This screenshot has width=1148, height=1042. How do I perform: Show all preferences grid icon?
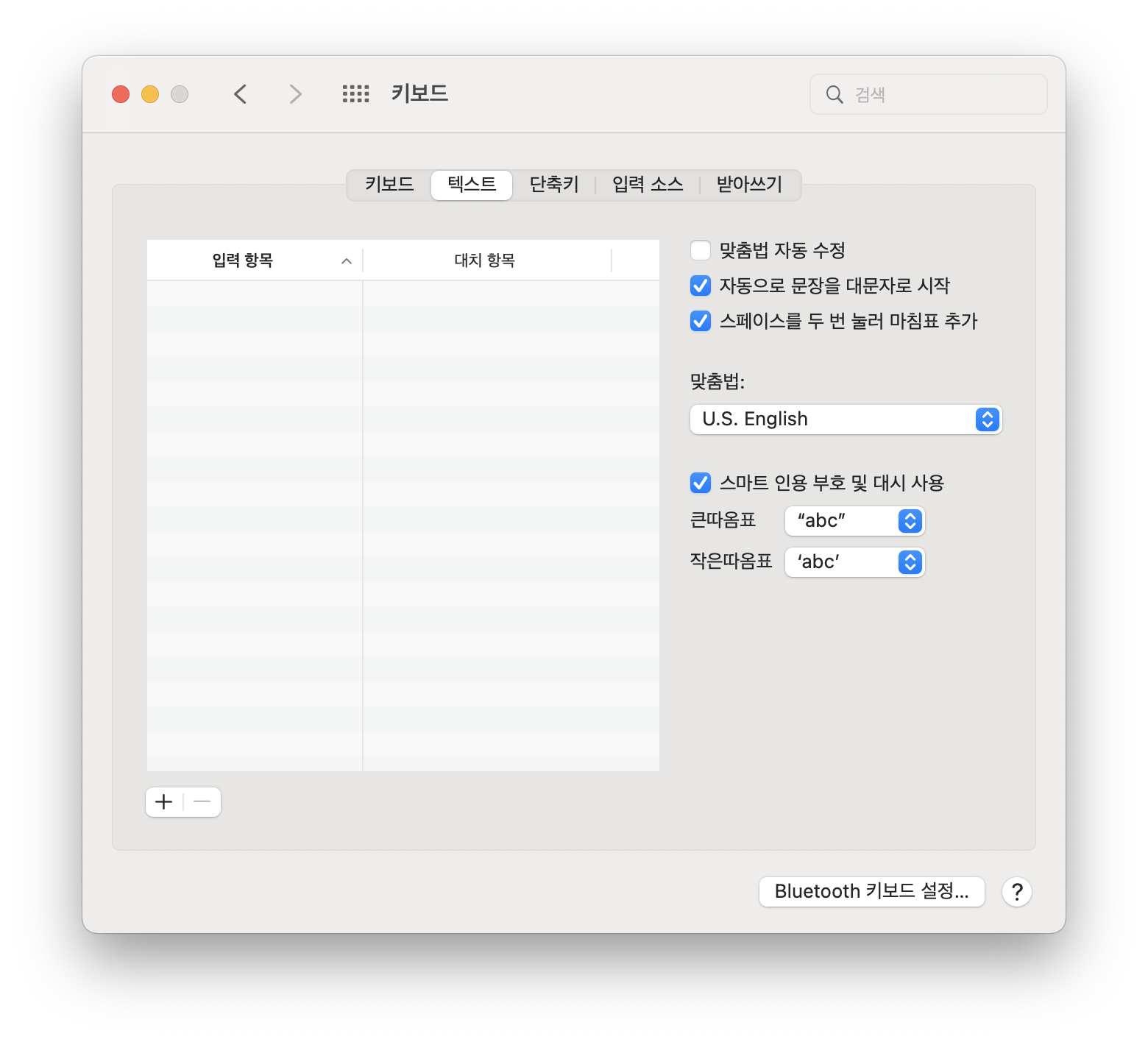356,94
